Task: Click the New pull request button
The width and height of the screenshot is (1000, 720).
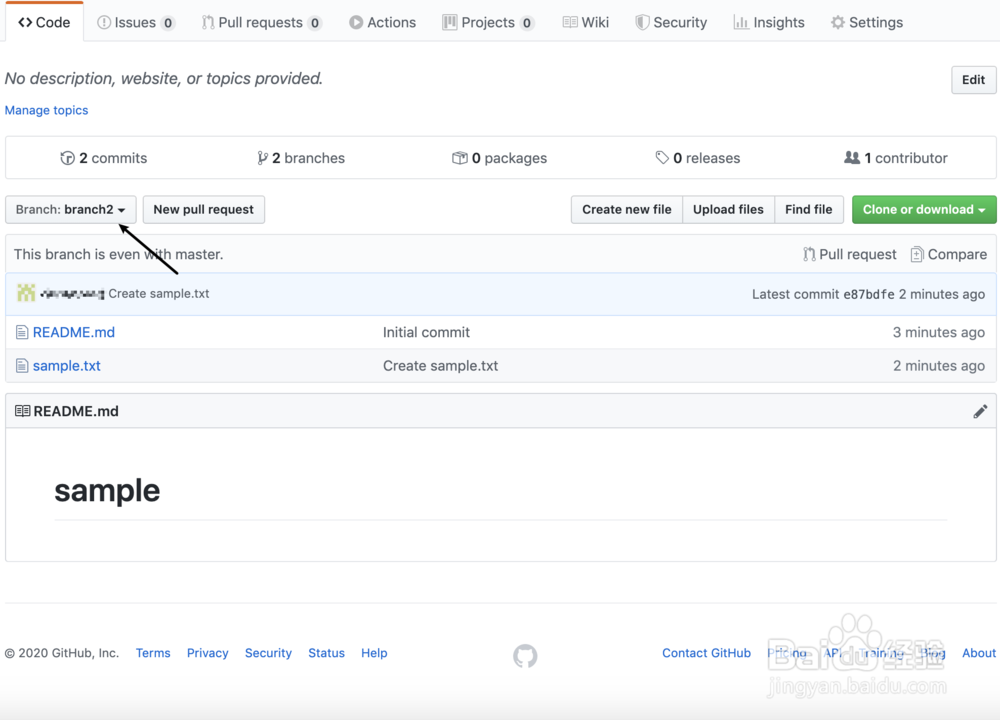Action: [204, 210]
